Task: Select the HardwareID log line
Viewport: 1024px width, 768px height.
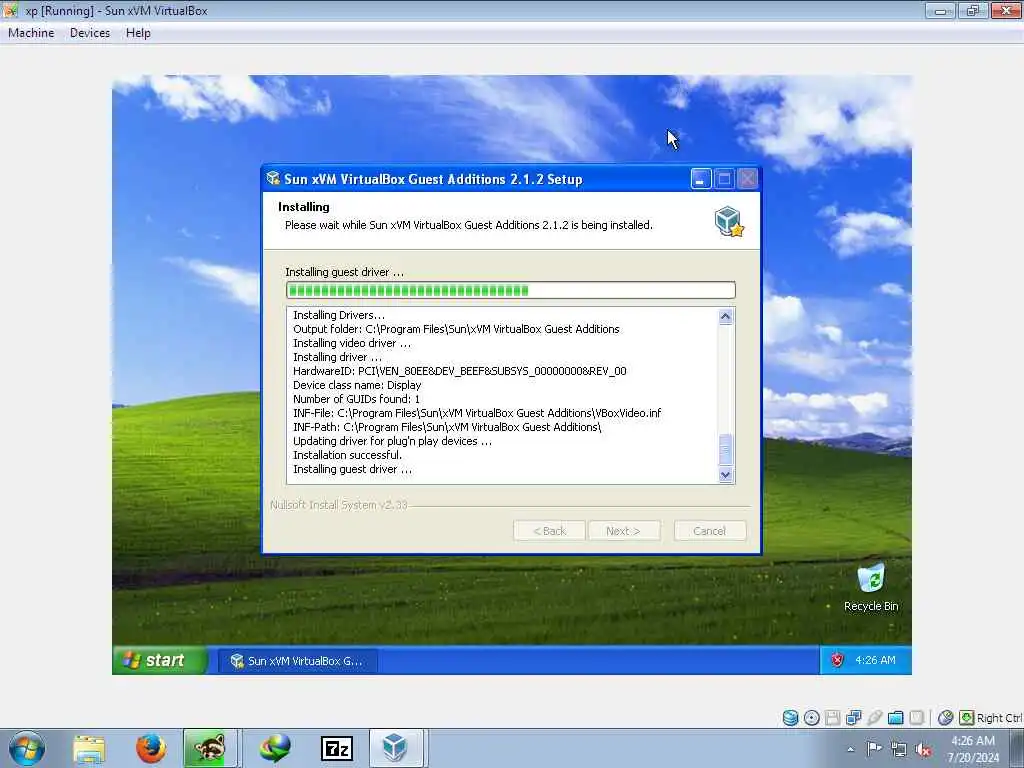Action: click(x=460, y=371)
